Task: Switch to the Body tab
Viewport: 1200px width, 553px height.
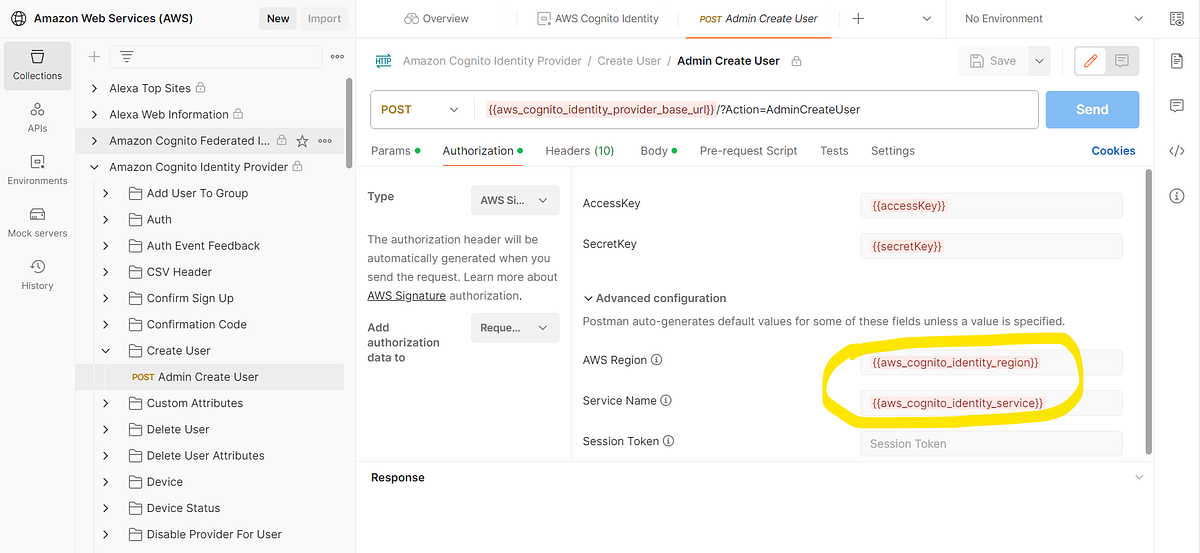Action: coord(659,151)
